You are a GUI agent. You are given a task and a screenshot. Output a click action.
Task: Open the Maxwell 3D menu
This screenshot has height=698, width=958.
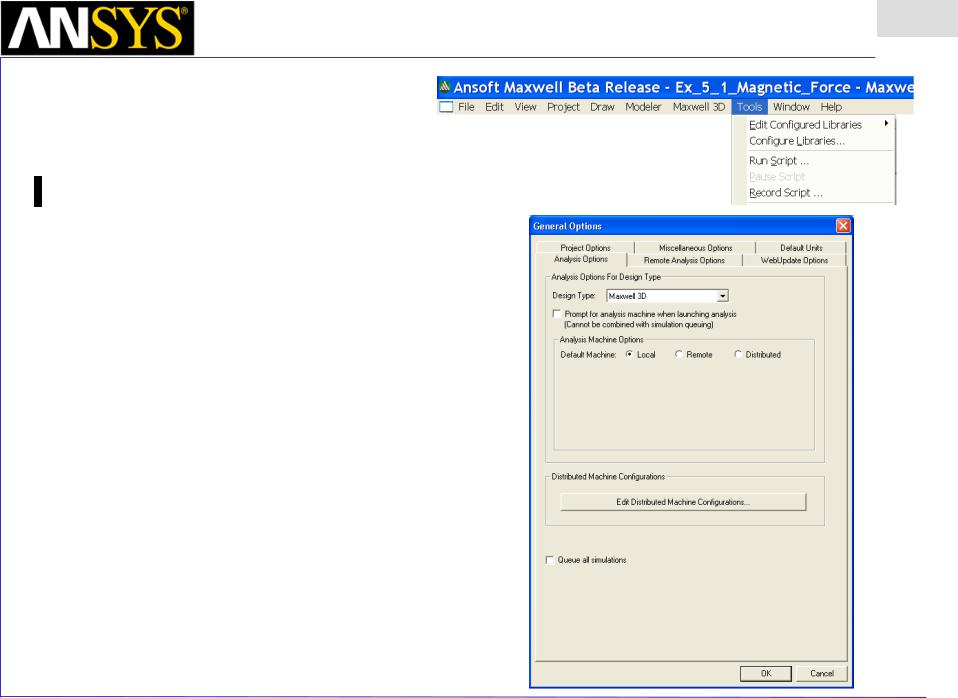[699, 107]
